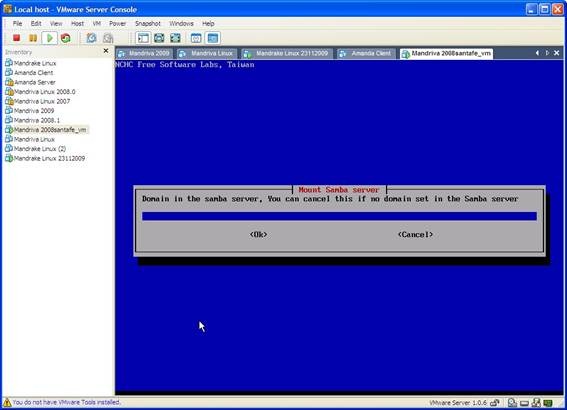This screenshot has width=567, height=410.
Task: Toggle the inventory sidebar view icon
Action: pyautogui.click(x=143, y=38)
